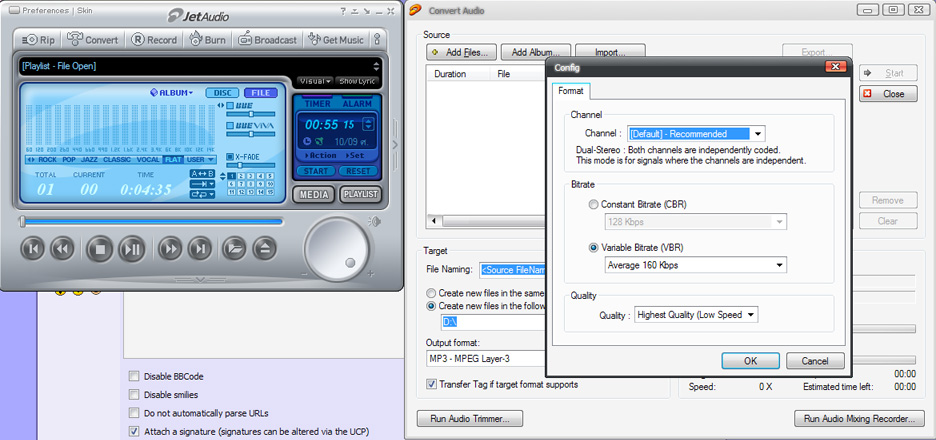This screenshot has height=440, width=936.
Task: Check Do not automatically parse URLs
Action: (x=134, y=413)
